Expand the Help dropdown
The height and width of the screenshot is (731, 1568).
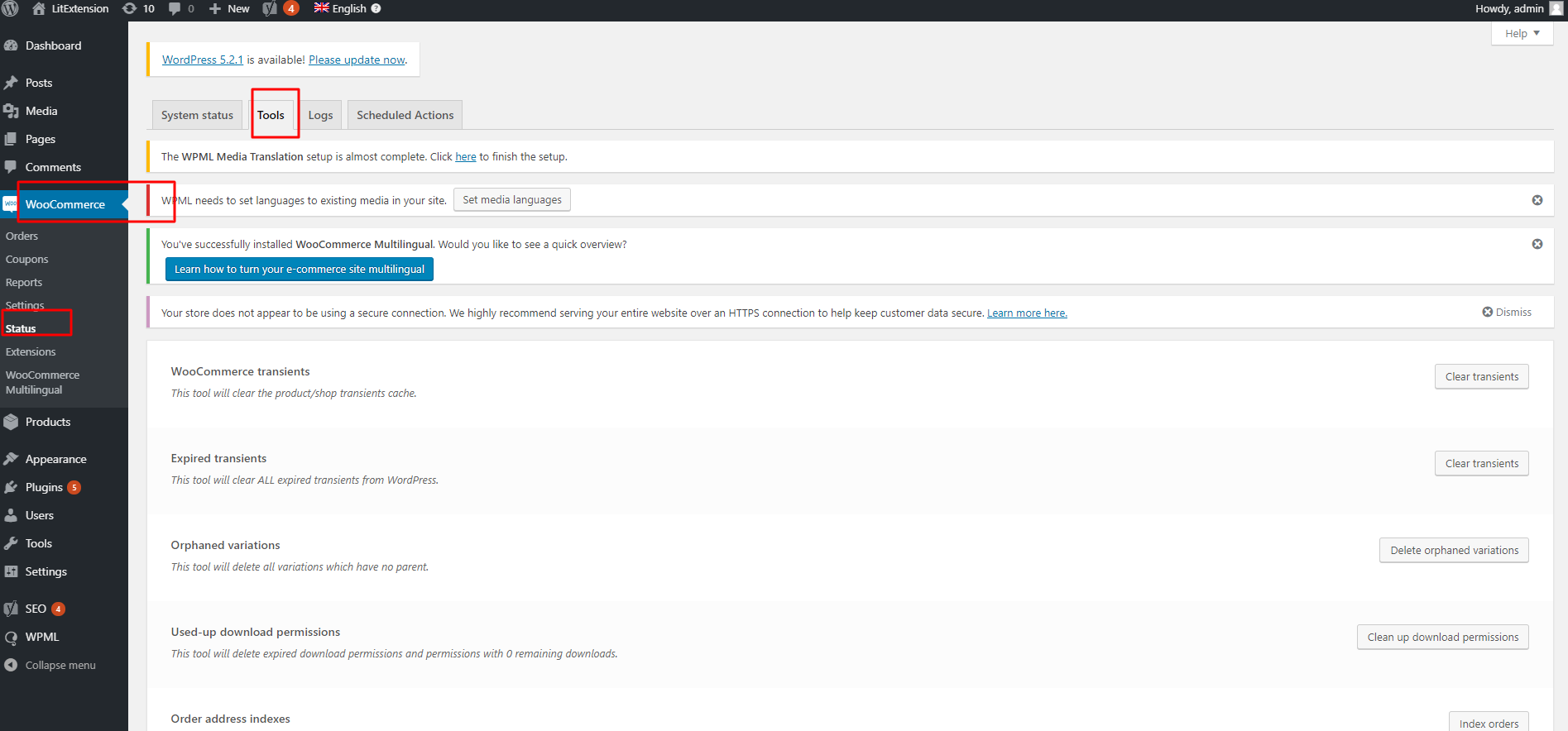click(1522, 33)
